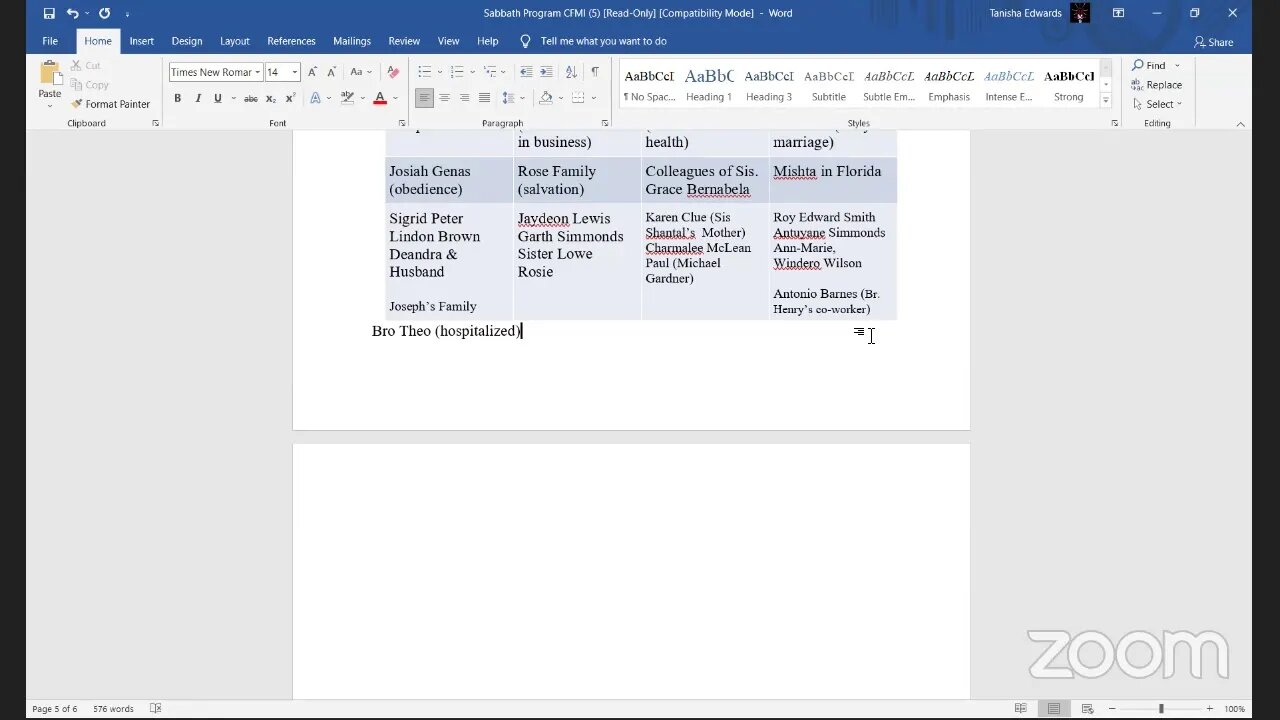The height and width of the screenshot is (720, 1280).
Task: Apply the Subtitle style
Action: pyautogui.click(x=828, y=85)
